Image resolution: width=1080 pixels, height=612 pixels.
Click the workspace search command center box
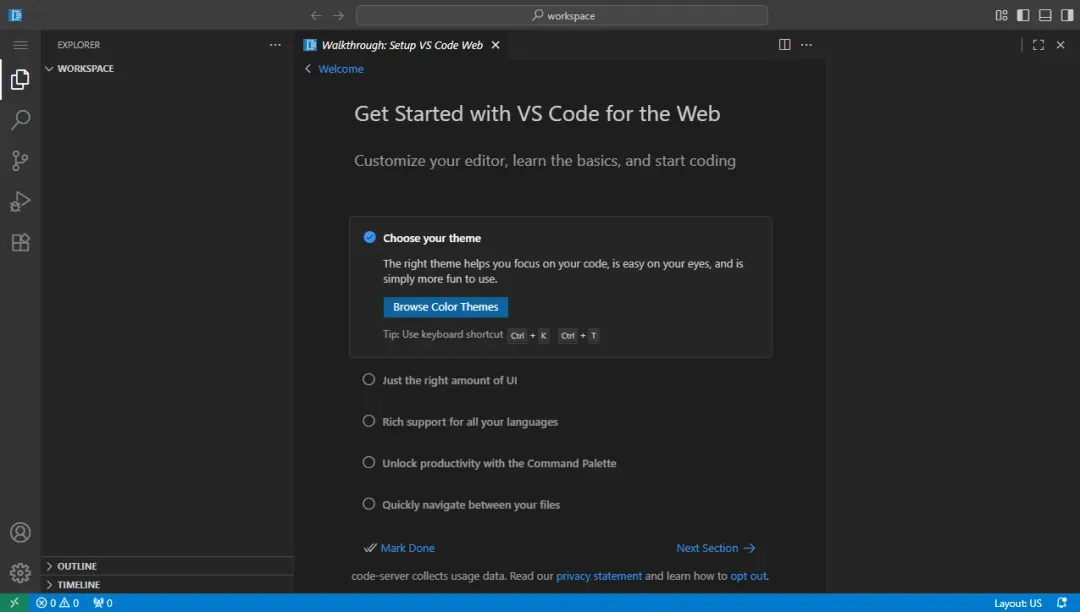tap(562, 15)
